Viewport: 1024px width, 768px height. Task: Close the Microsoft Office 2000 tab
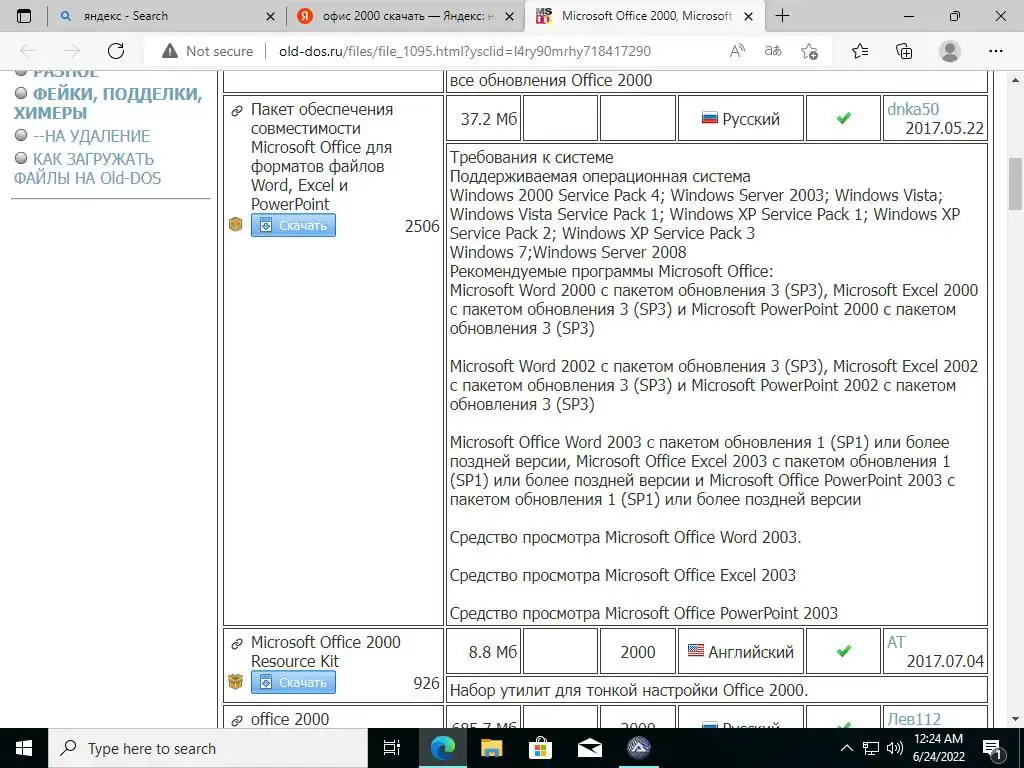click(x=748, y=16)
